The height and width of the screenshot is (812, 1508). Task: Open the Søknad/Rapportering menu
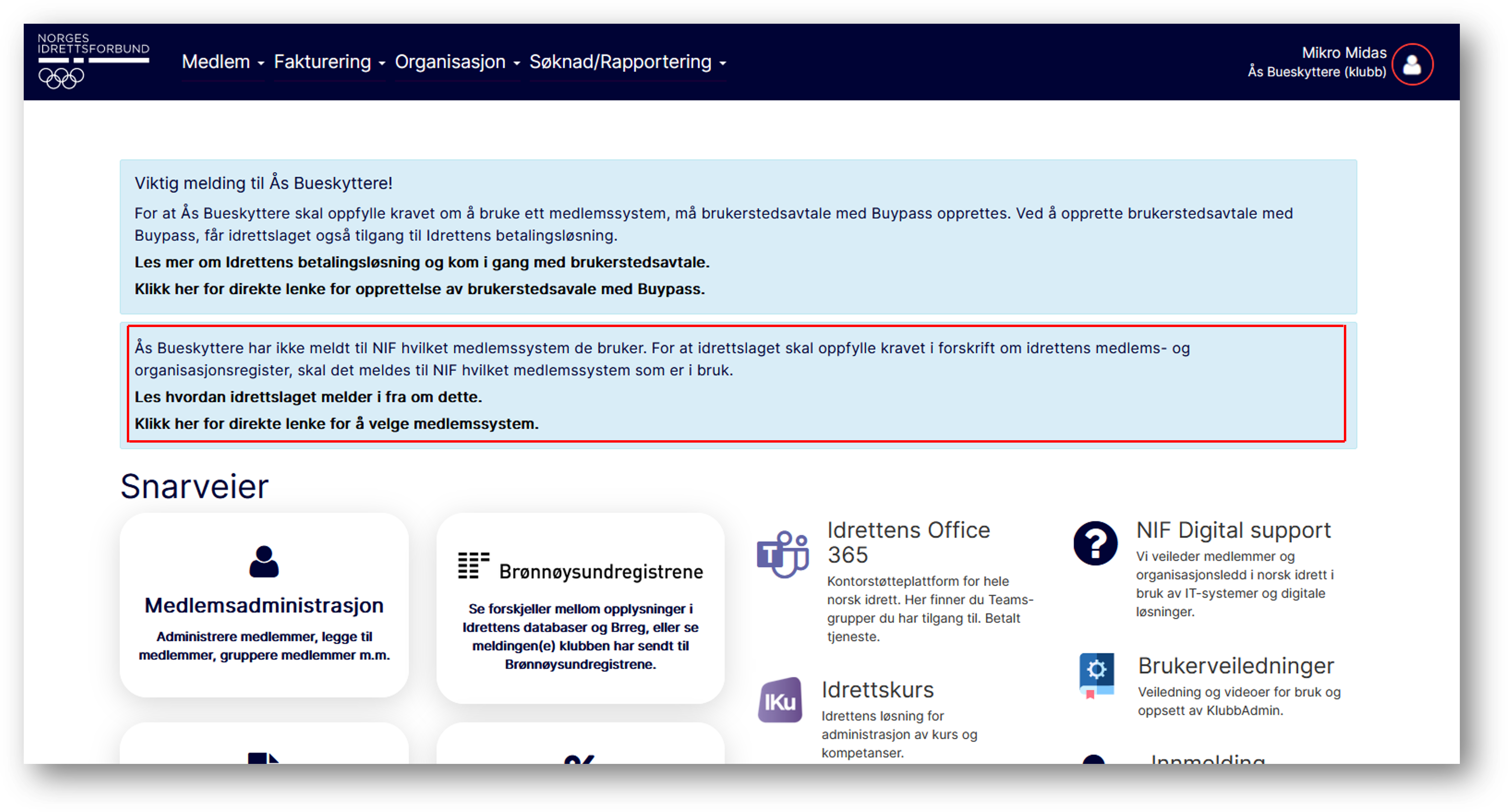point(620,61)
